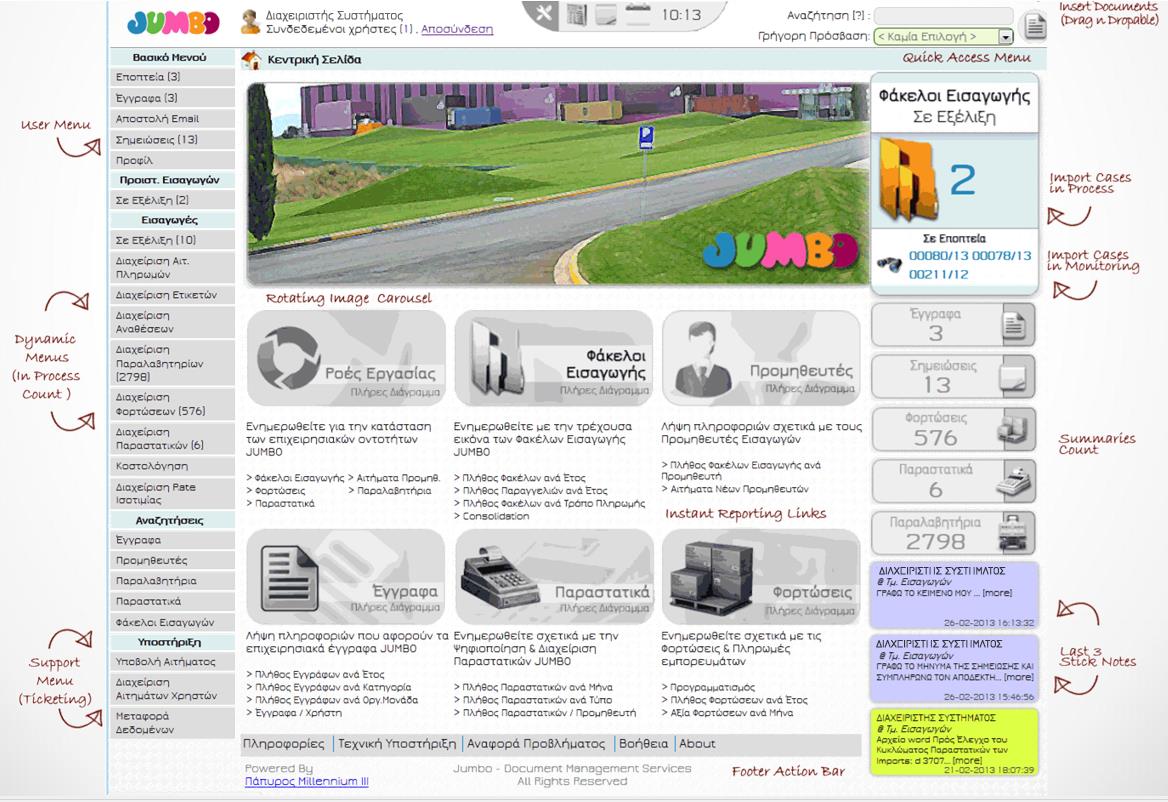Open the Quick Access dropdown (Καμία Επιλογή)

point(943,36)
